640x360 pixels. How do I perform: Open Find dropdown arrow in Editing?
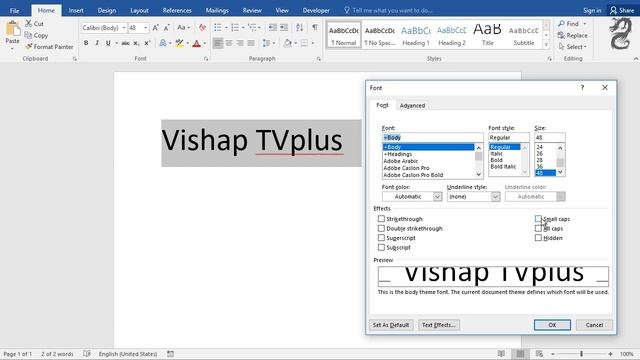coord(584,24)
